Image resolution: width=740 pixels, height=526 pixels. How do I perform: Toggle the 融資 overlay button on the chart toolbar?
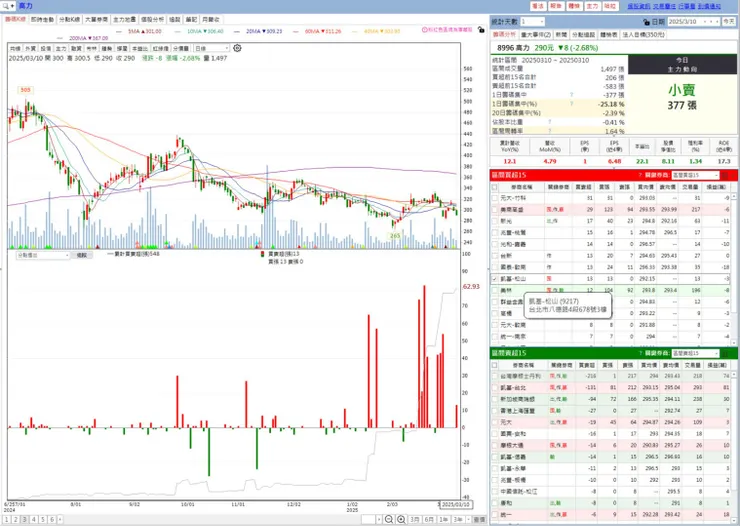76,48
